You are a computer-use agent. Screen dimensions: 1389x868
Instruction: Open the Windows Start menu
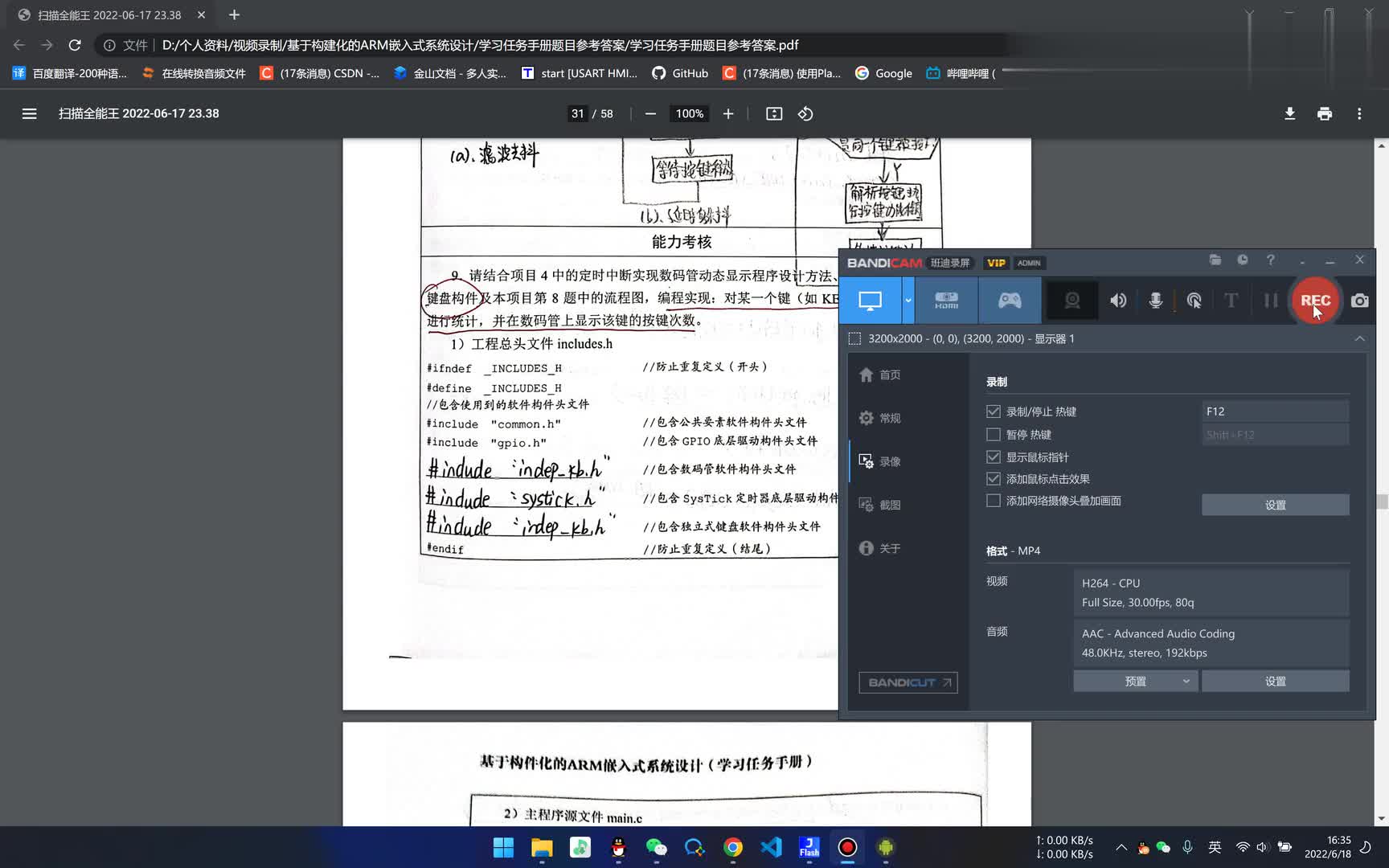point(503,847)
